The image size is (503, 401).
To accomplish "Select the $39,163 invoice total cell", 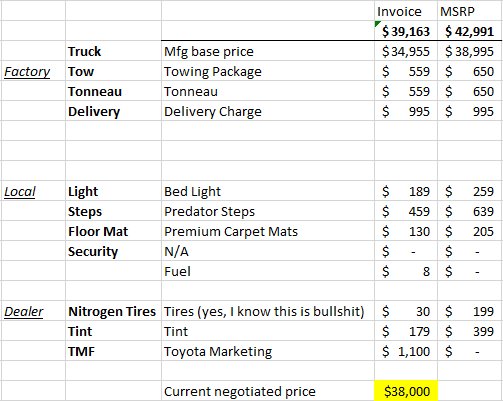I will pos(406,31).
